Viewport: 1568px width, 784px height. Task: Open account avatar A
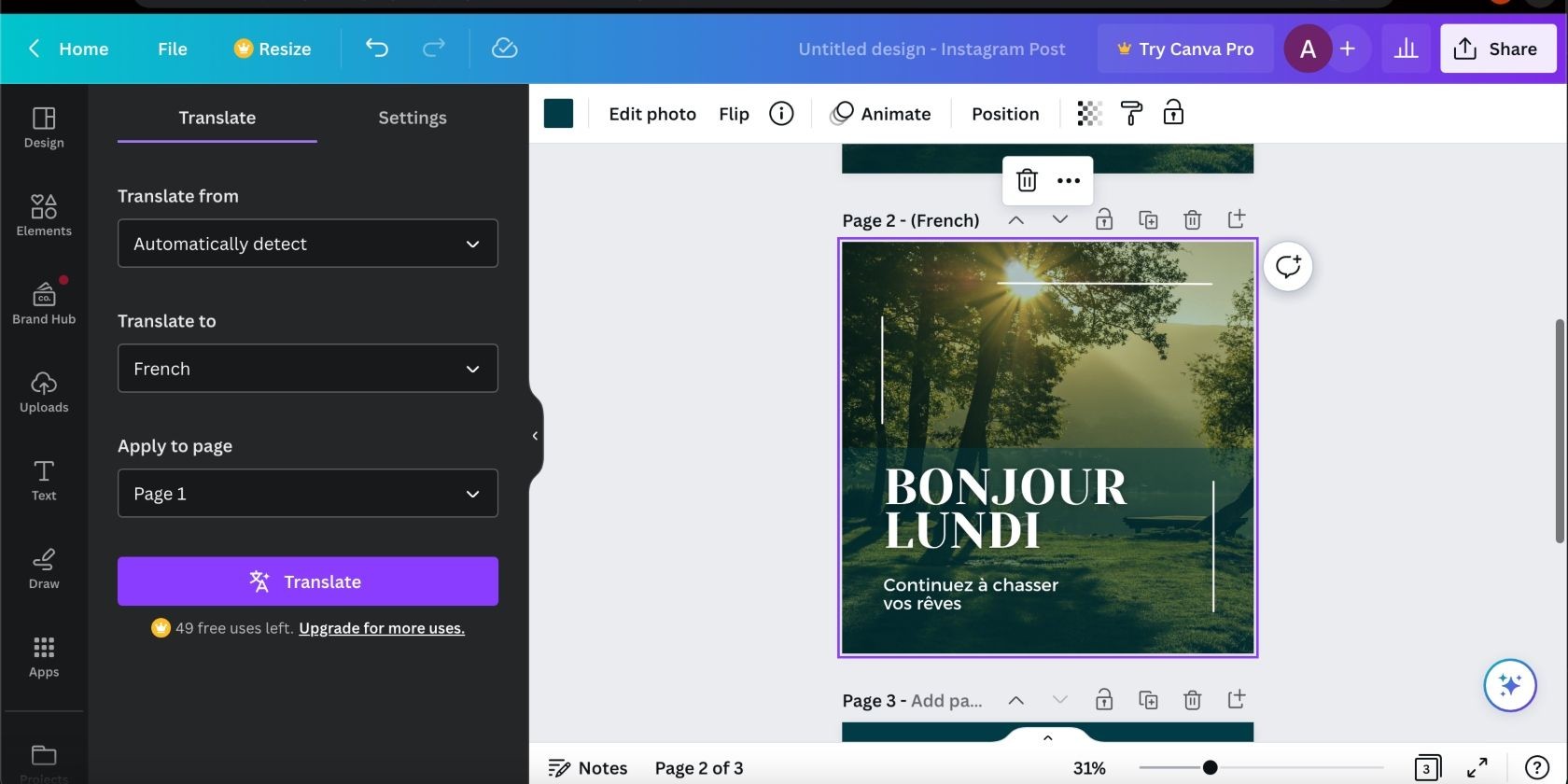(x=1308, y=49)
